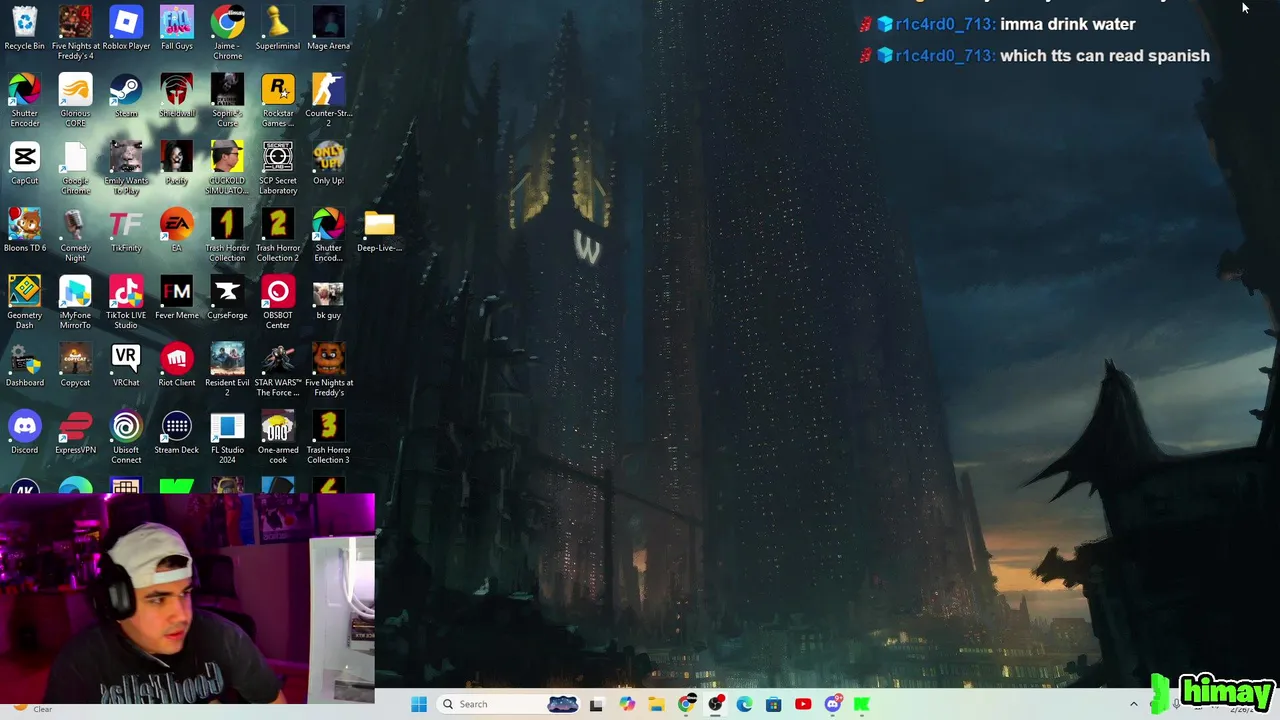
Task: Launch the One-armed cook desktop icon
Action: (x=278, y=437)
